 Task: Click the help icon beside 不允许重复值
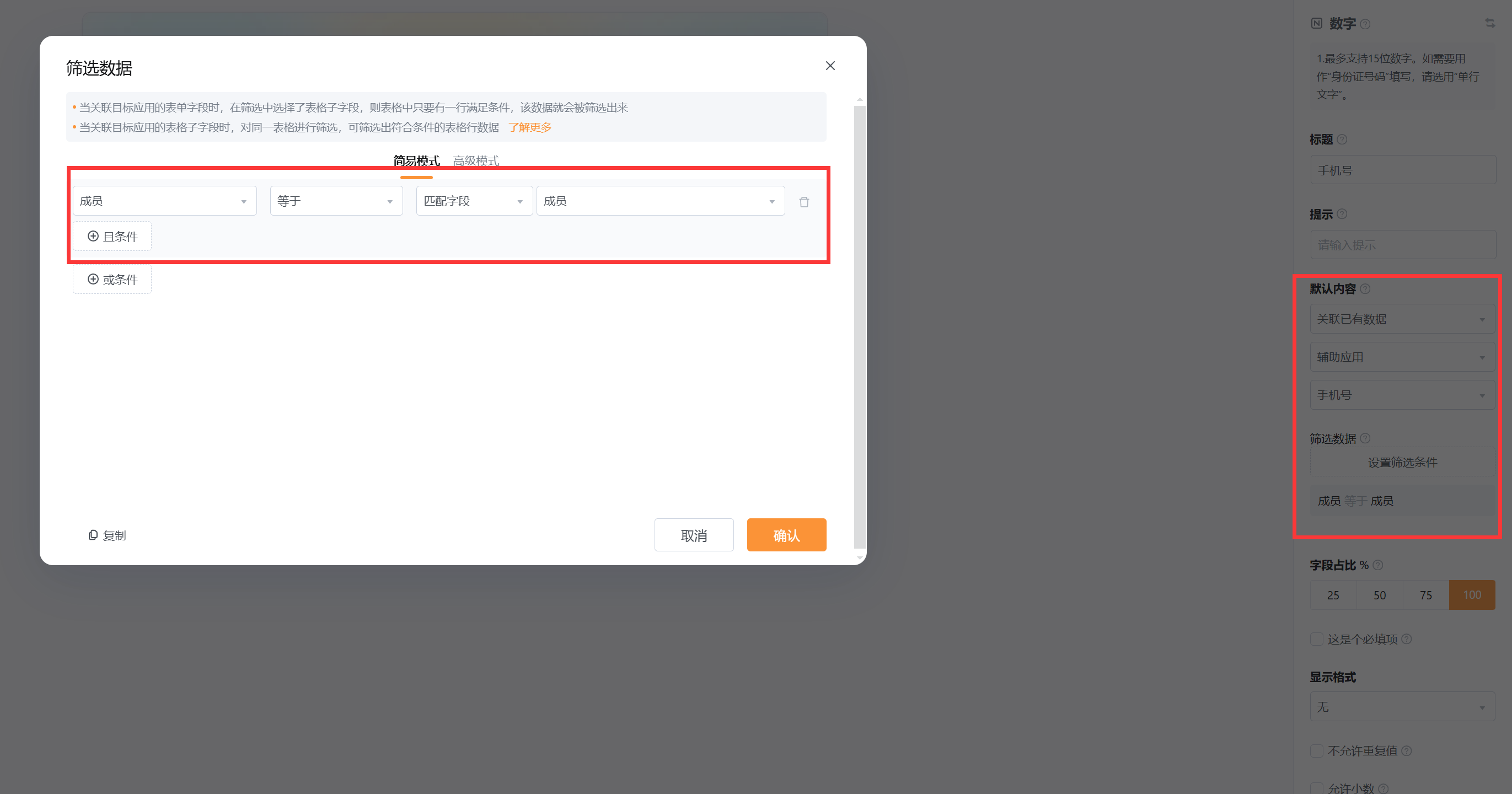tap(1406, 751)
